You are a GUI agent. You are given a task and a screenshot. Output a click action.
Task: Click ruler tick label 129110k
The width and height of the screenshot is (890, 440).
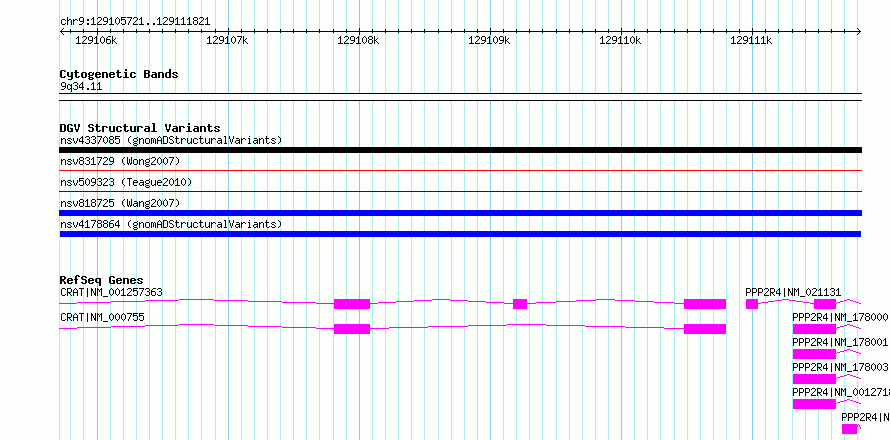[x=620, y=40]
